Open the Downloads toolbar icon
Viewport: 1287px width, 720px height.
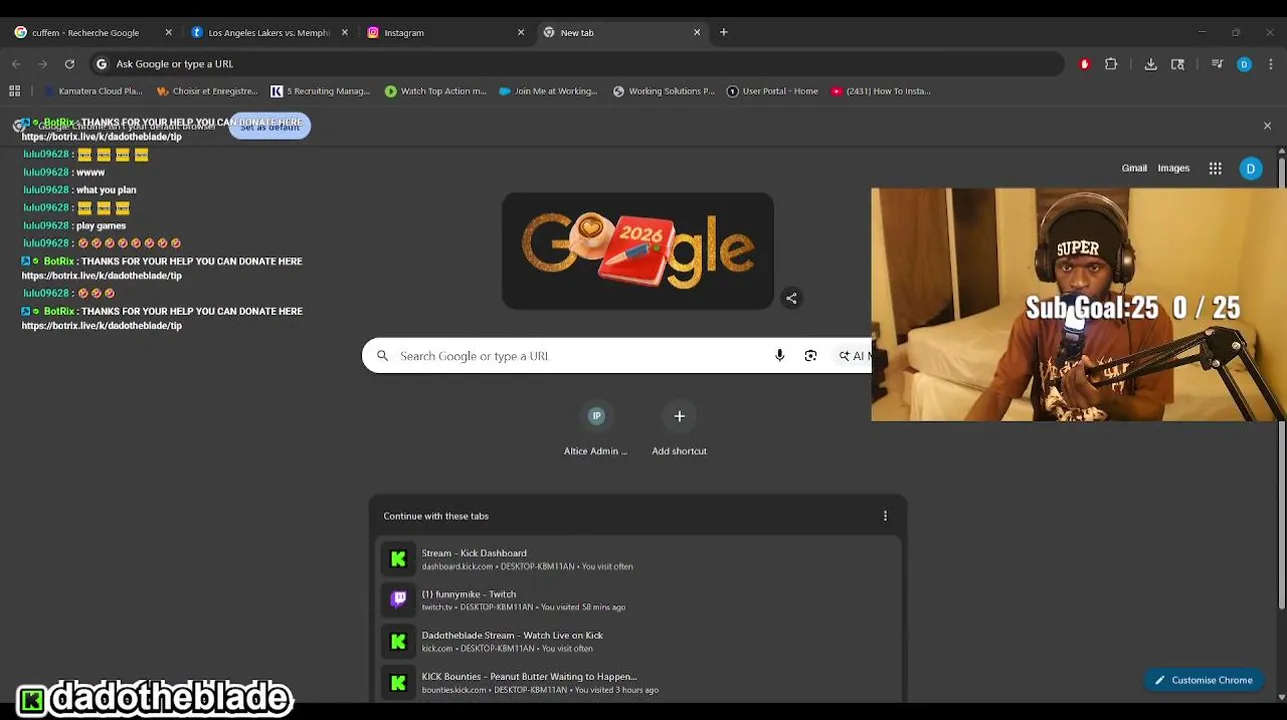coord(1151,64)
